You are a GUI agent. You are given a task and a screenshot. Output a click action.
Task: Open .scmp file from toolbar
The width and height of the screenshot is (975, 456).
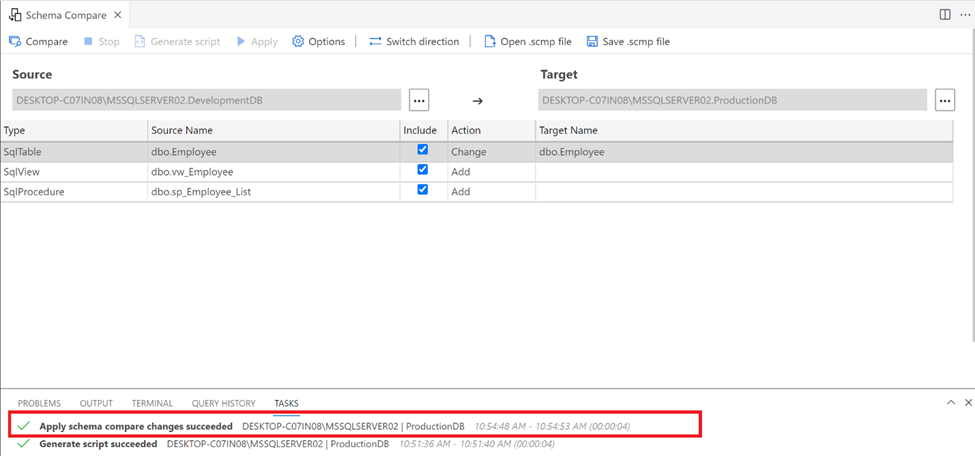(490, 42)
